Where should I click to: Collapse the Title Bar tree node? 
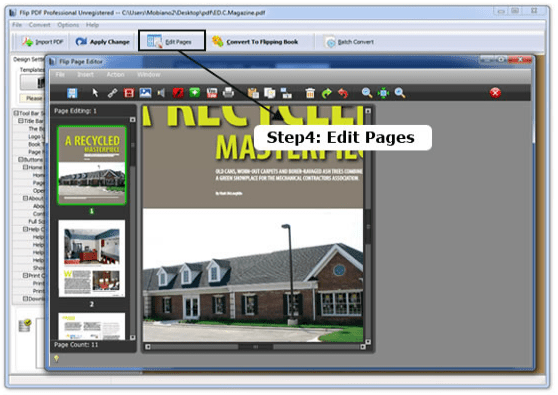click(x=21, y=121)
